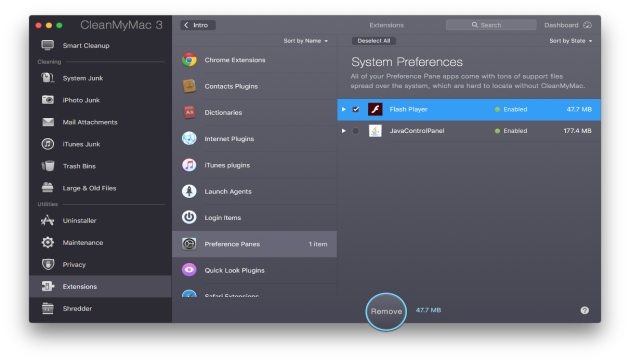Open the Launch Agents category
This screenshot has width=630, height=361.
(x=254, y=191)
